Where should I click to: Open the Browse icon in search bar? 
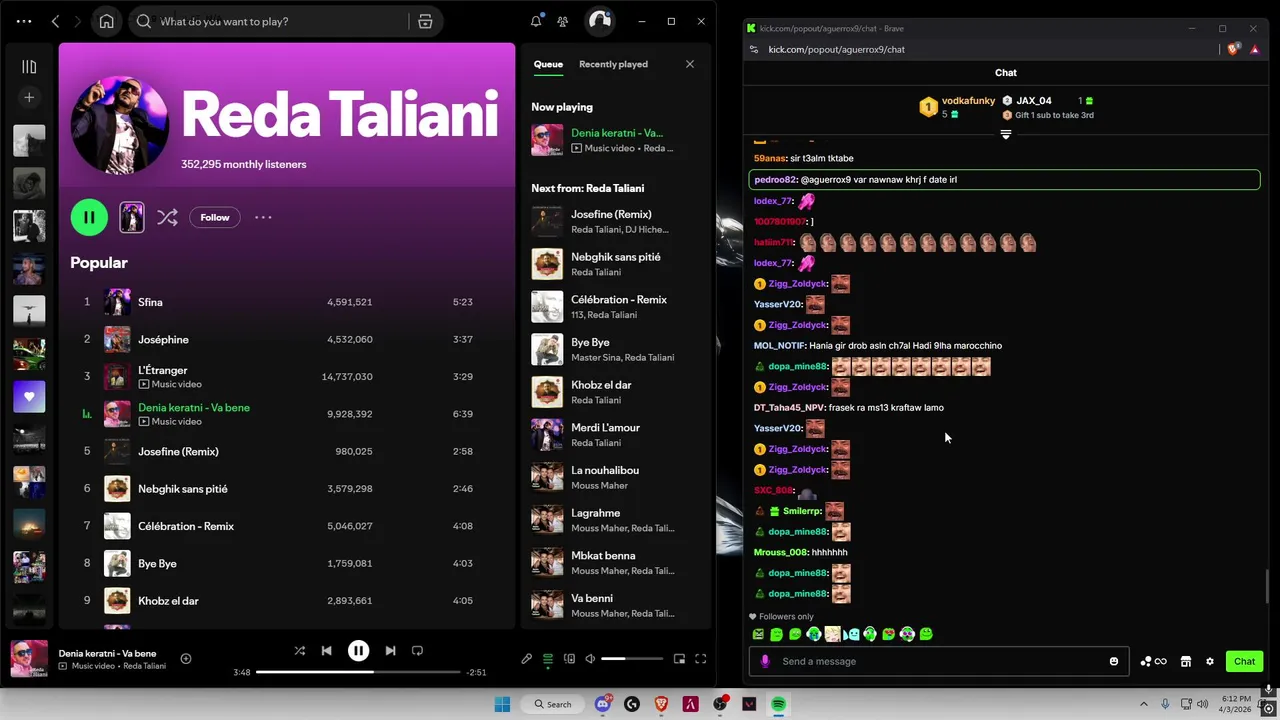click(425, 21)
